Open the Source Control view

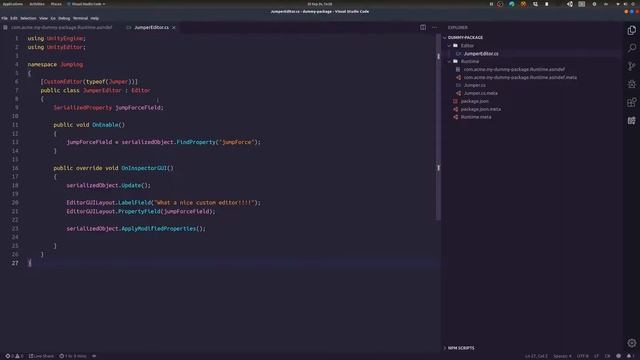[631, 66]
